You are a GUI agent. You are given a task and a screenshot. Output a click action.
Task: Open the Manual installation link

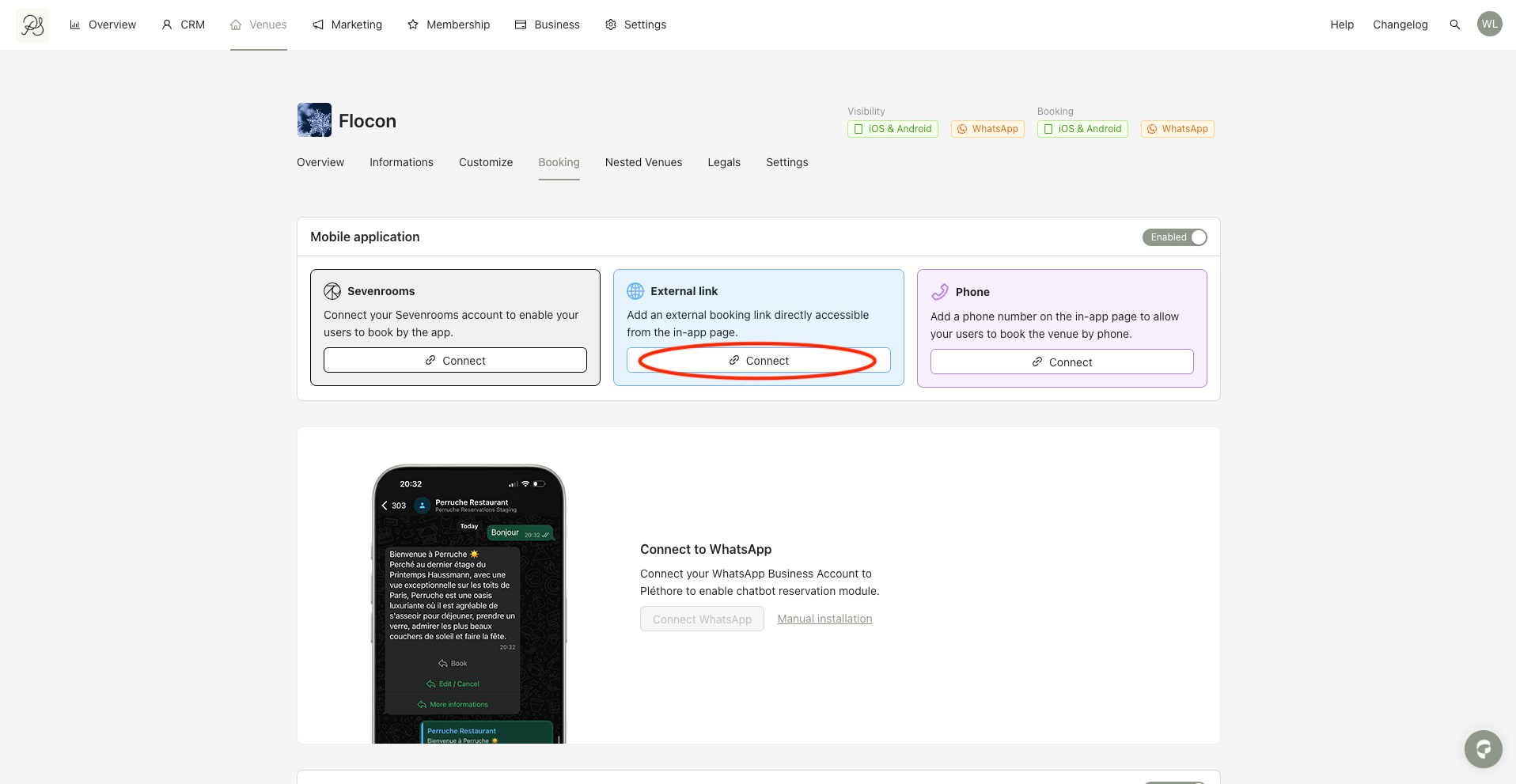click(x=824, y=619)
